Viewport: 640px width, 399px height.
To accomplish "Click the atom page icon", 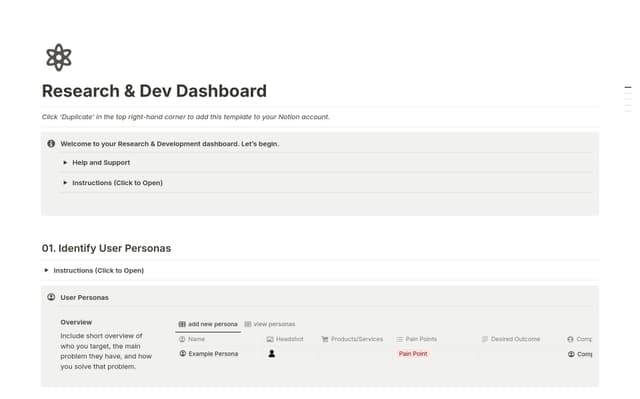I will [x=59, y=58].
